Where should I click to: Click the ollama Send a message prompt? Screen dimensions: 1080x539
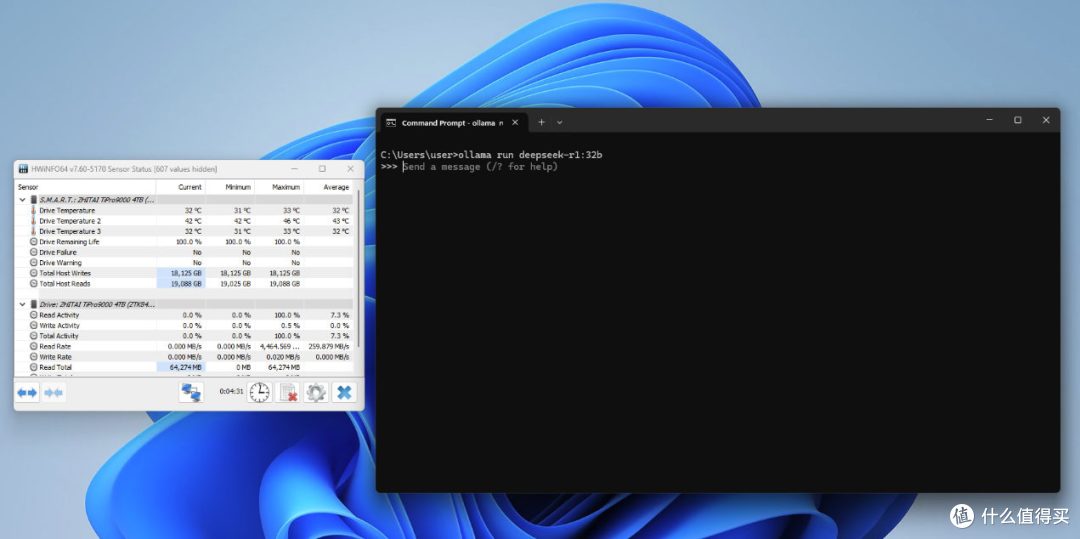[x=480, y=167]
